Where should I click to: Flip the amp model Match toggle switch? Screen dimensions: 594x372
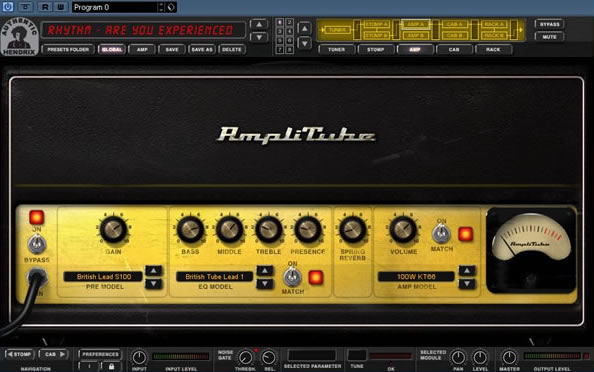(441, 234)
